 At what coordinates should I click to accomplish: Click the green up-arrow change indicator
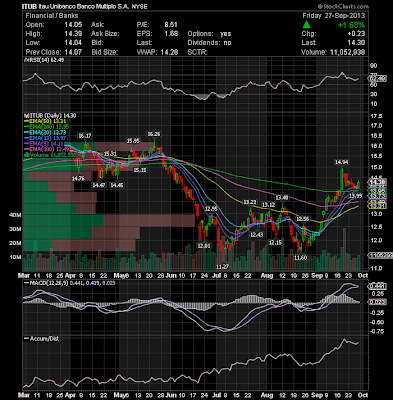306,25
